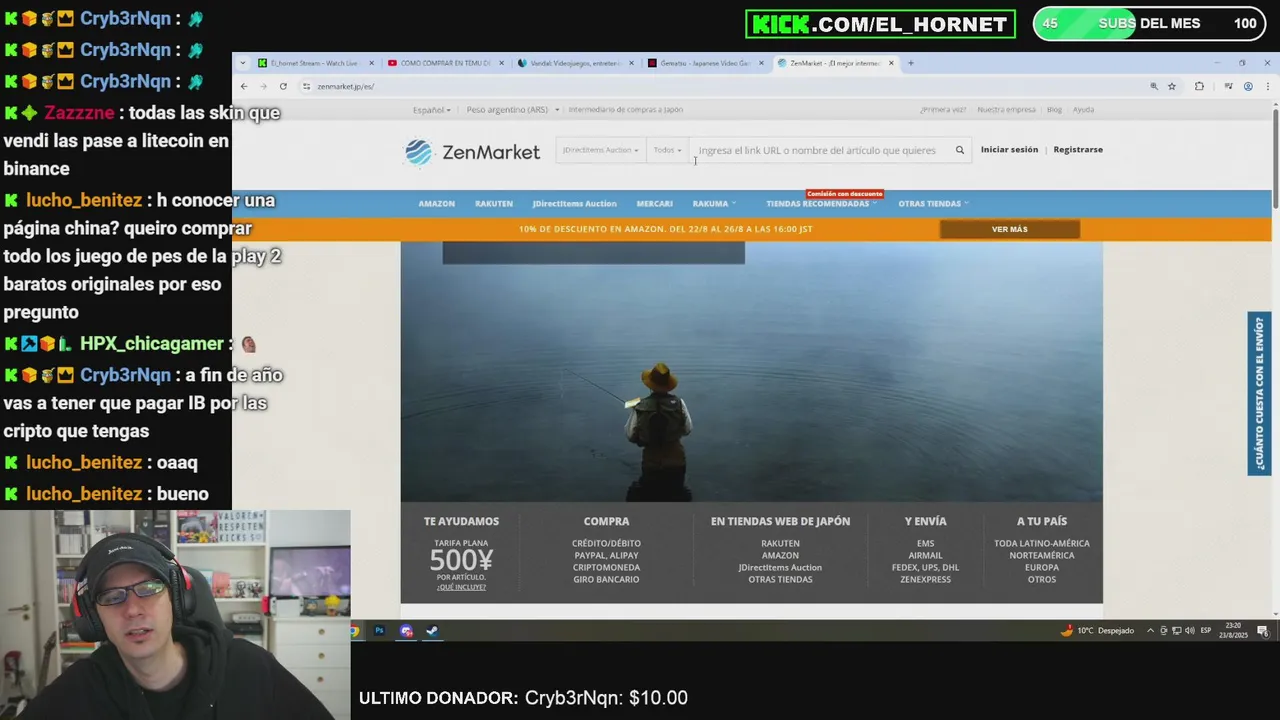Expand the RAKUMA nav menu
Image resolution: width=1280 pixels, height=720 pixels.
click(713, 204)
